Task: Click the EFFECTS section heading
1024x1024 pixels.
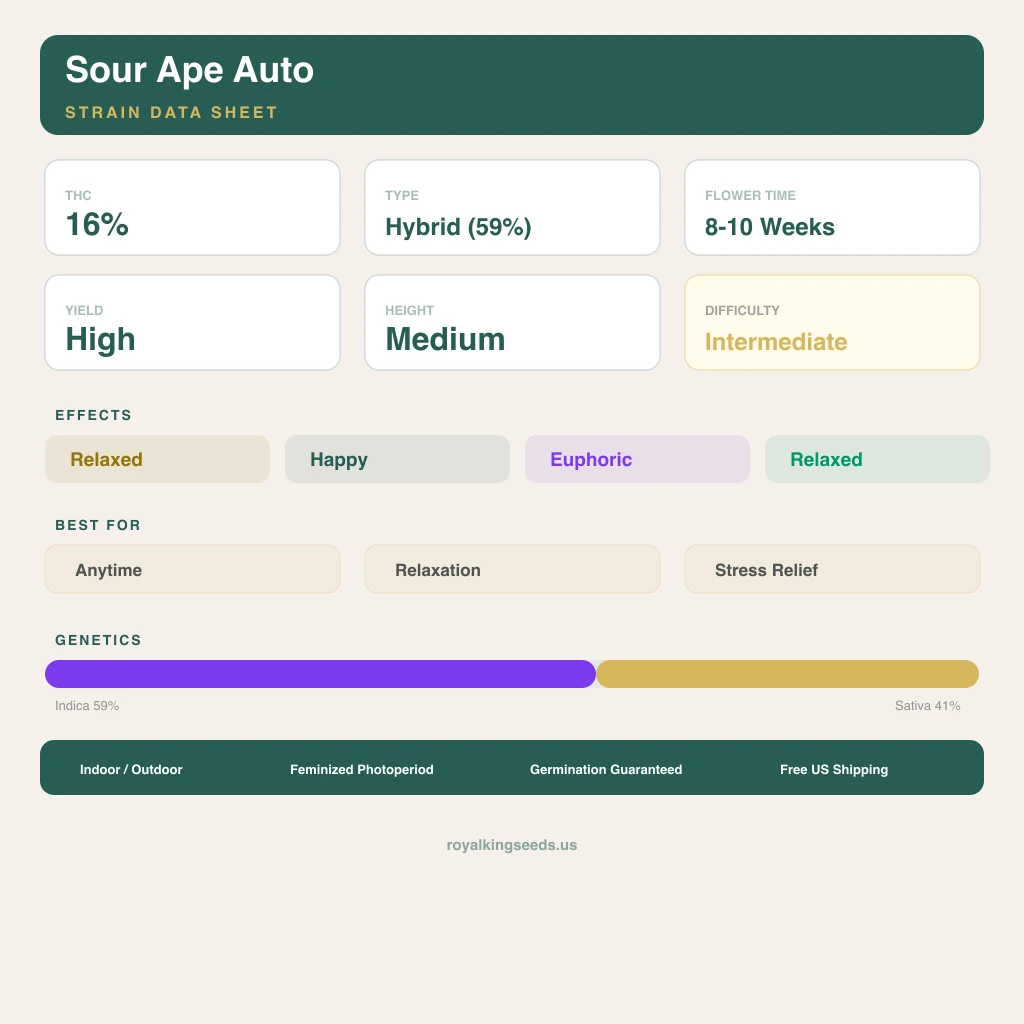Action: pos(93,415)
